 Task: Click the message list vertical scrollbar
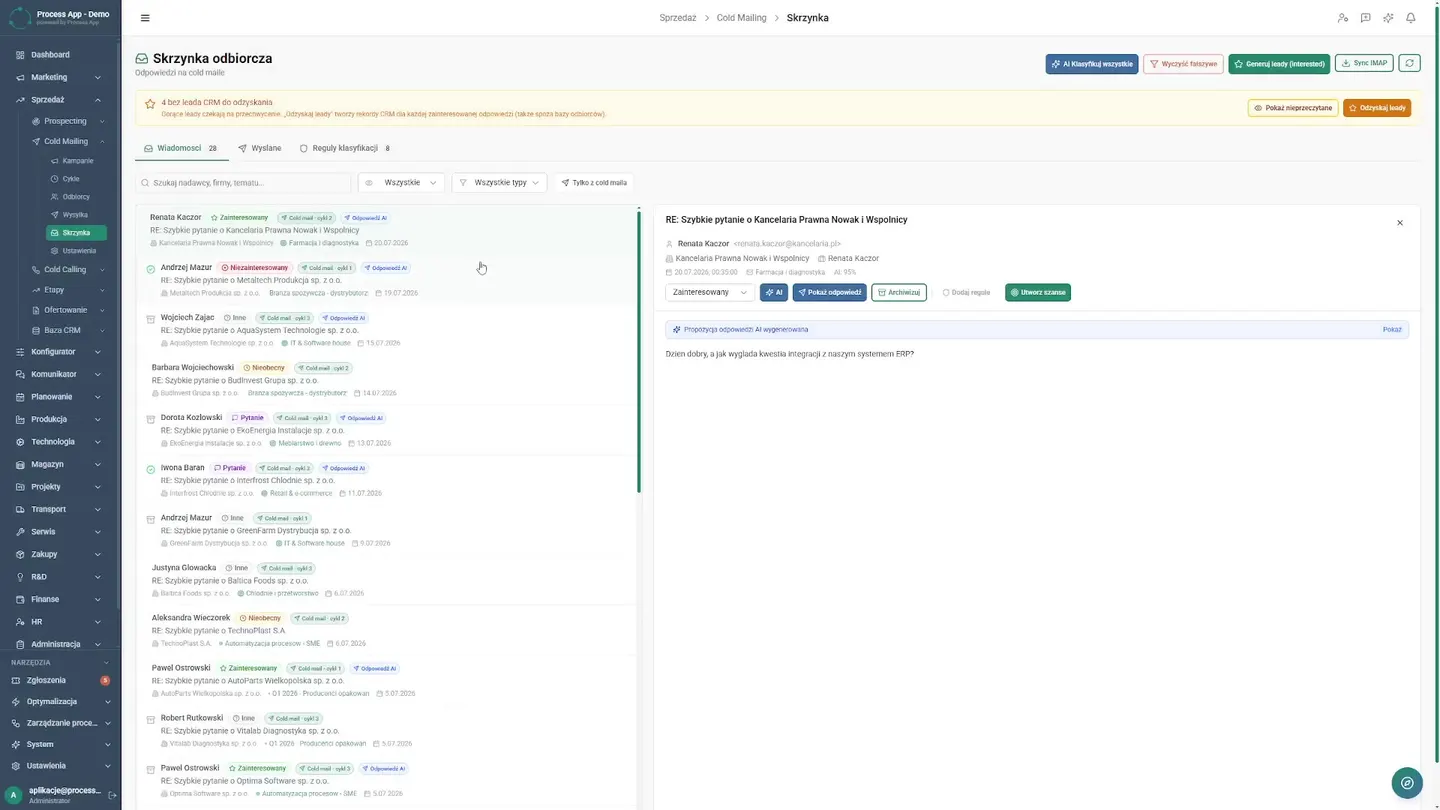click(x=639, y=350)
